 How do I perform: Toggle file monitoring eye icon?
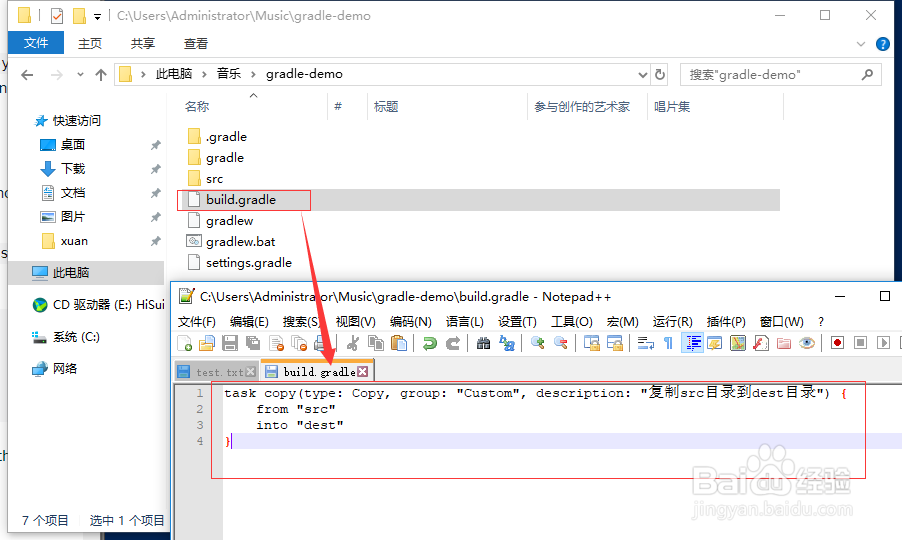point(807,343)
